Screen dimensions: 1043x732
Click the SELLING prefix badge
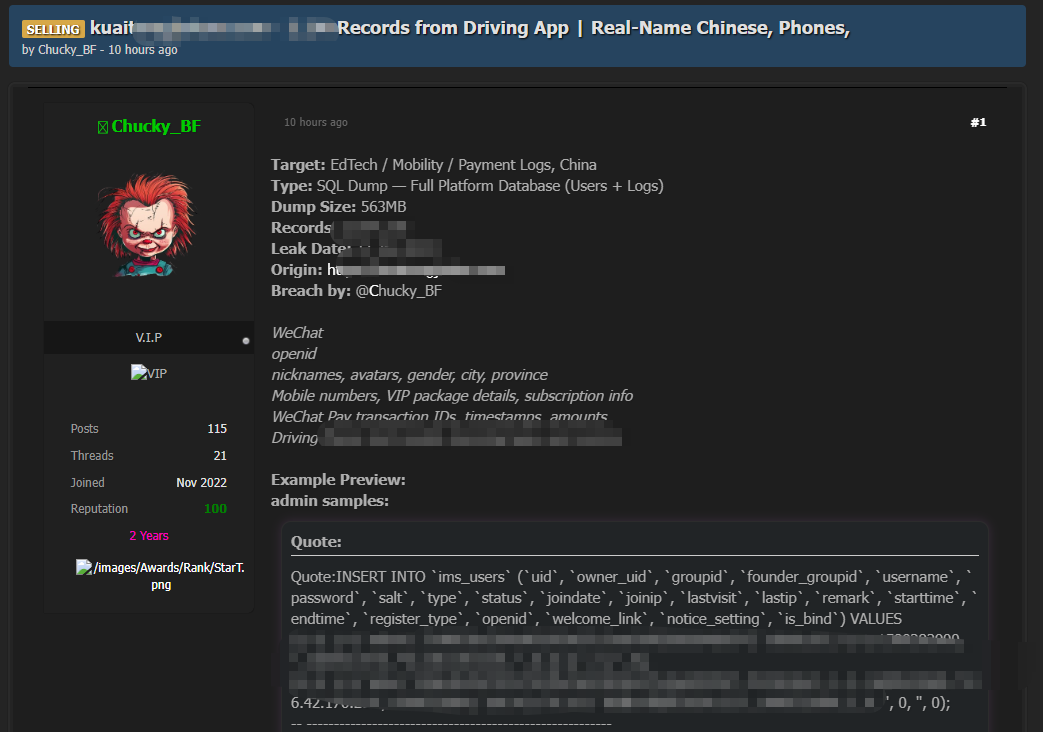click(53, 29)
